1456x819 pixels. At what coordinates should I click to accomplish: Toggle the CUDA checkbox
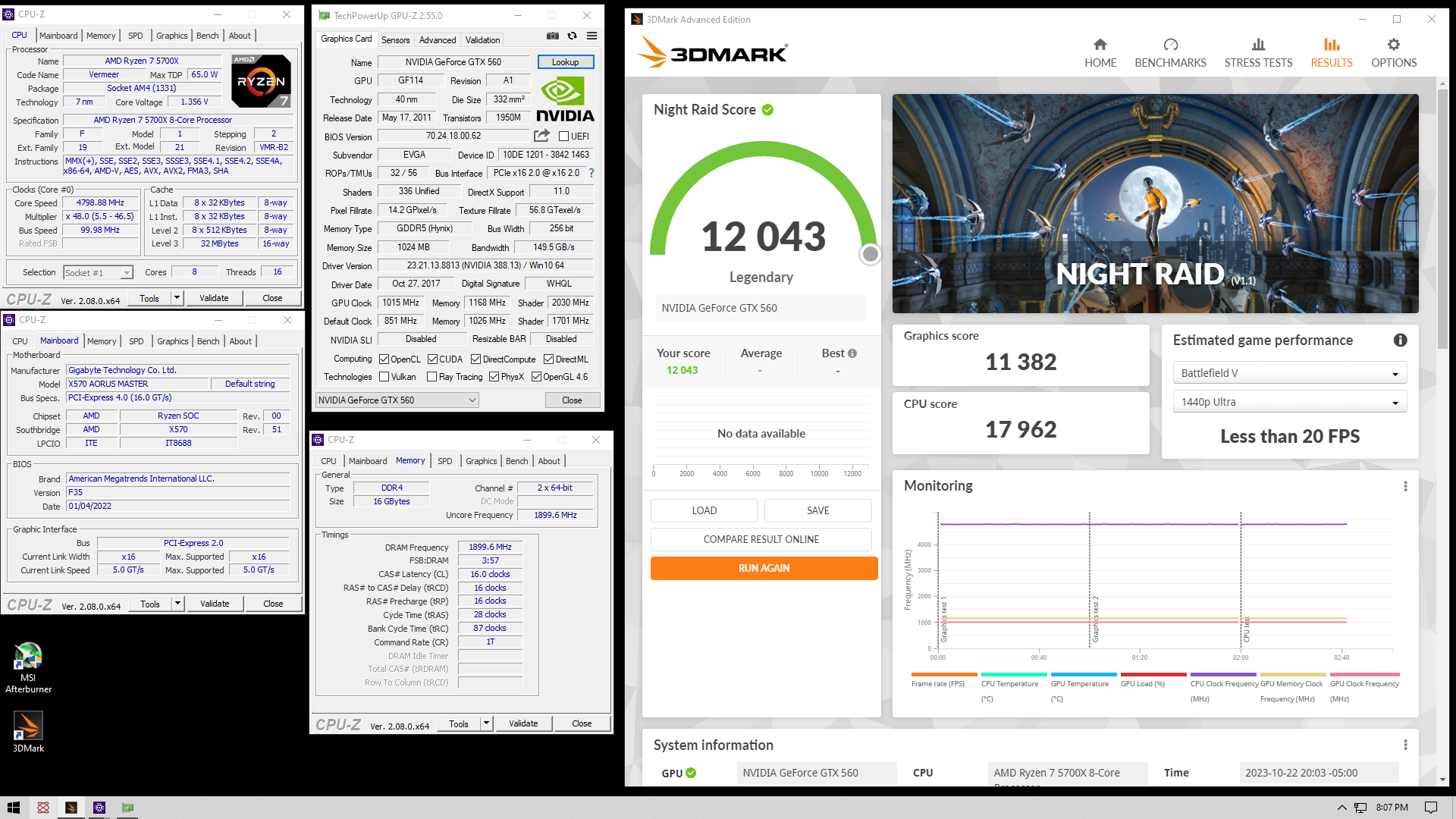coord(432,359)
